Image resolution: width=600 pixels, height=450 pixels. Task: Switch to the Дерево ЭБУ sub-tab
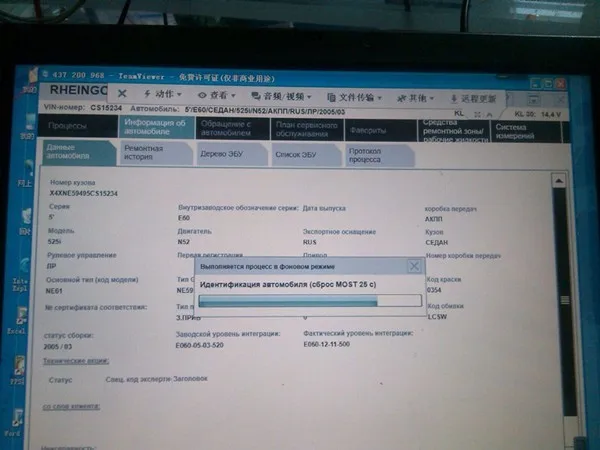pyautogui.click(x=231, y=154)
